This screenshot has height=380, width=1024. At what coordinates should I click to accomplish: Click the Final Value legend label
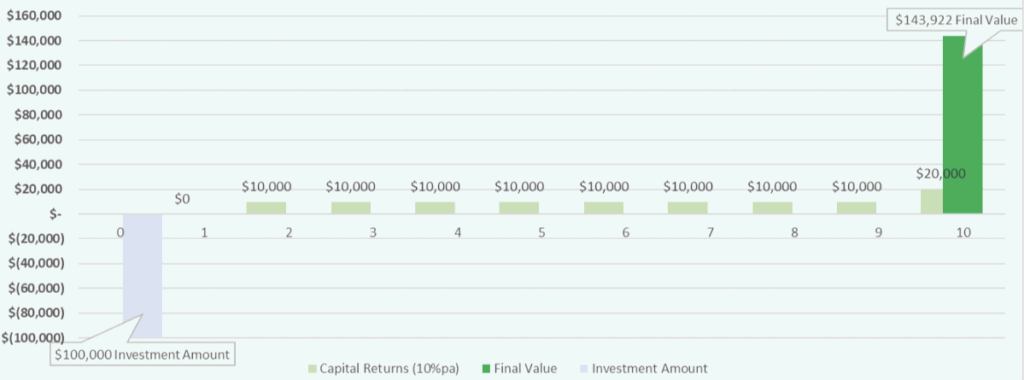[x=526, y=369]
